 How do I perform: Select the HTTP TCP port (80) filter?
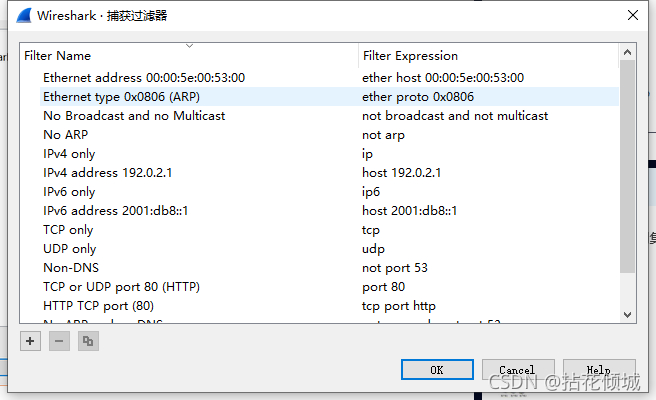(x=98, y=306)
